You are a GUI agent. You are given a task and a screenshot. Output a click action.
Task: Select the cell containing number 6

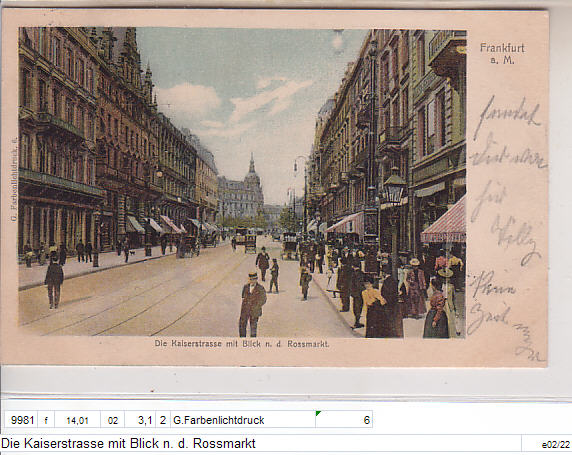[344, 420]
